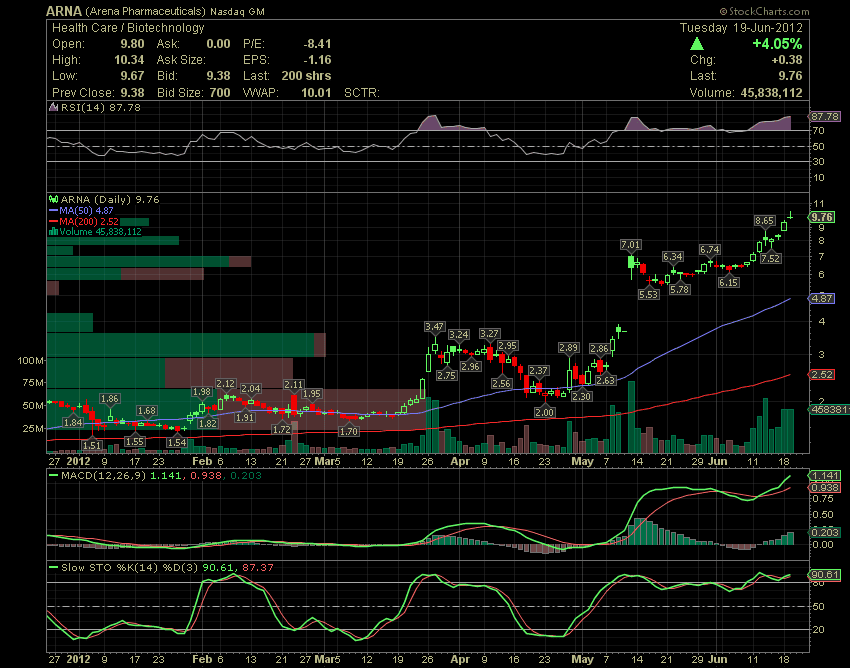Click the 0.203 MACD histogram tag
850x668 pixels.
pos(825,532)
